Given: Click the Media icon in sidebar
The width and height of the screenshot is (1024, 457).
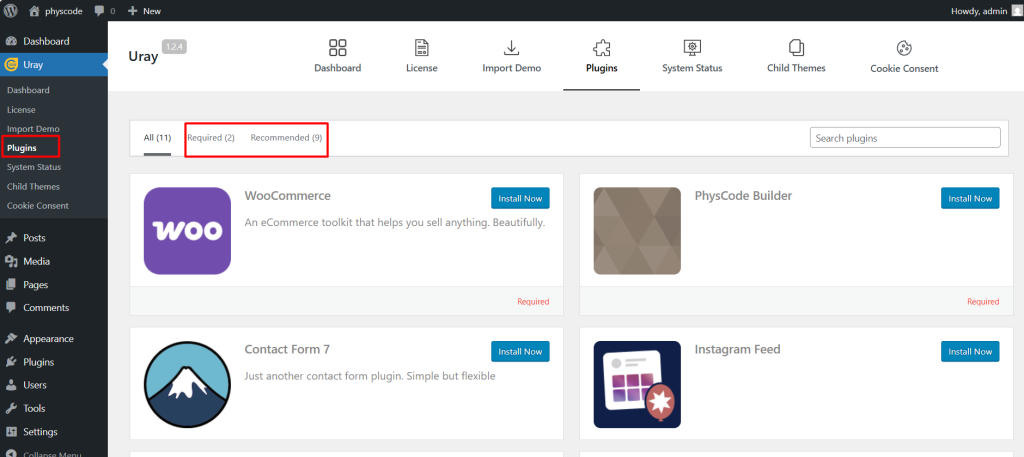Looking at the screenshot, I should point(11,261).
